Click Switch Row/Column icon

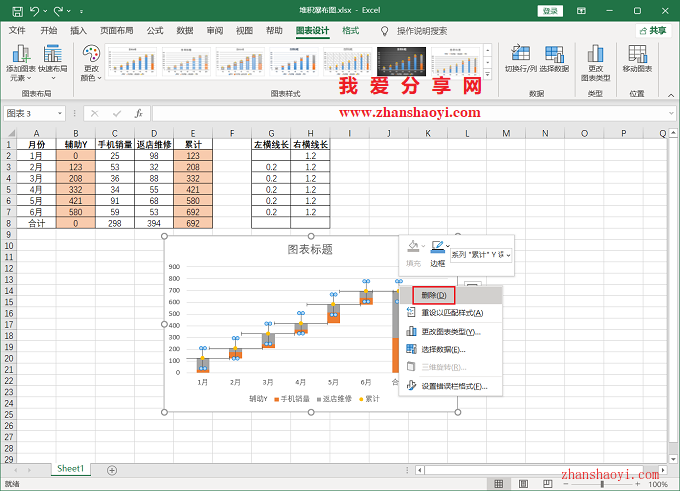click(x=521, y=58)
